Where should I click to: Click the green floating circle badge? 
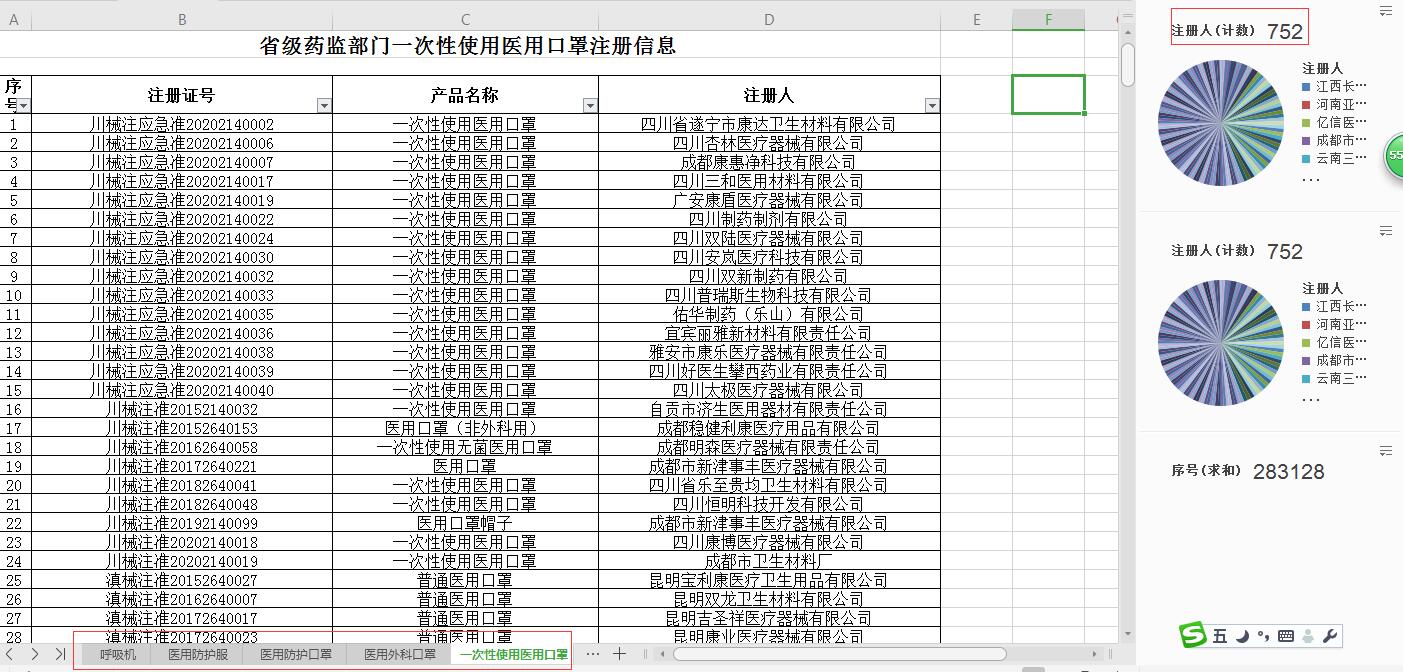tap(1395, 156)
